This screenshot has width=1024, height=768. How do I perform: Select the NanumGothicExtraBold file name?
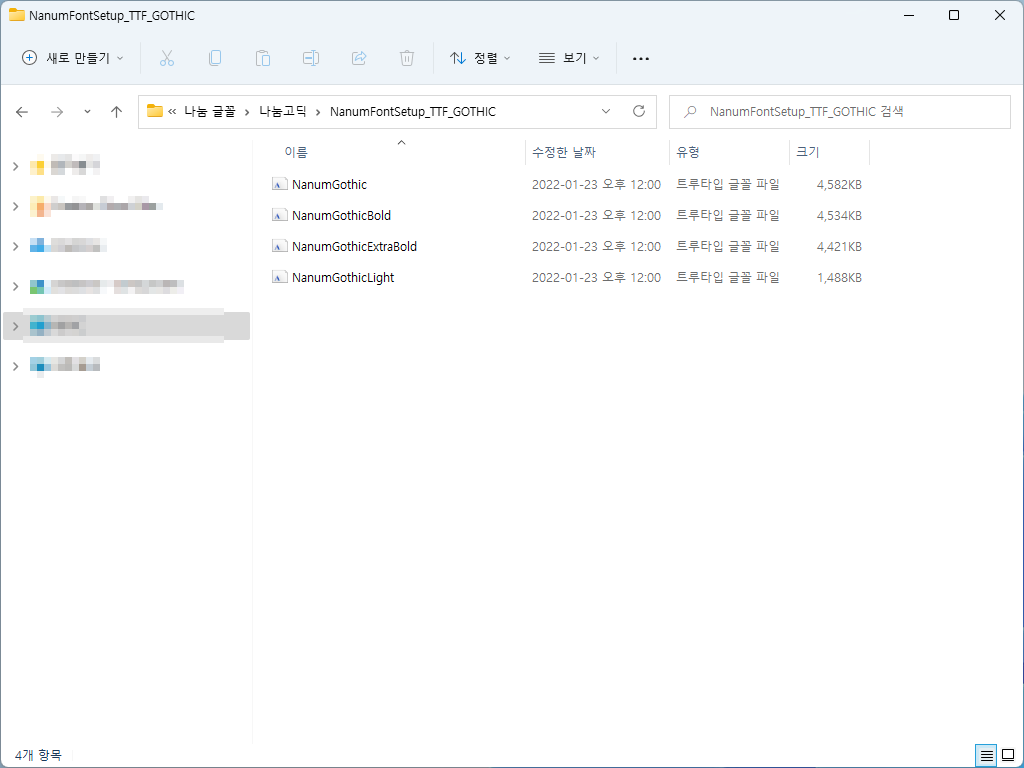pos(355,246)
